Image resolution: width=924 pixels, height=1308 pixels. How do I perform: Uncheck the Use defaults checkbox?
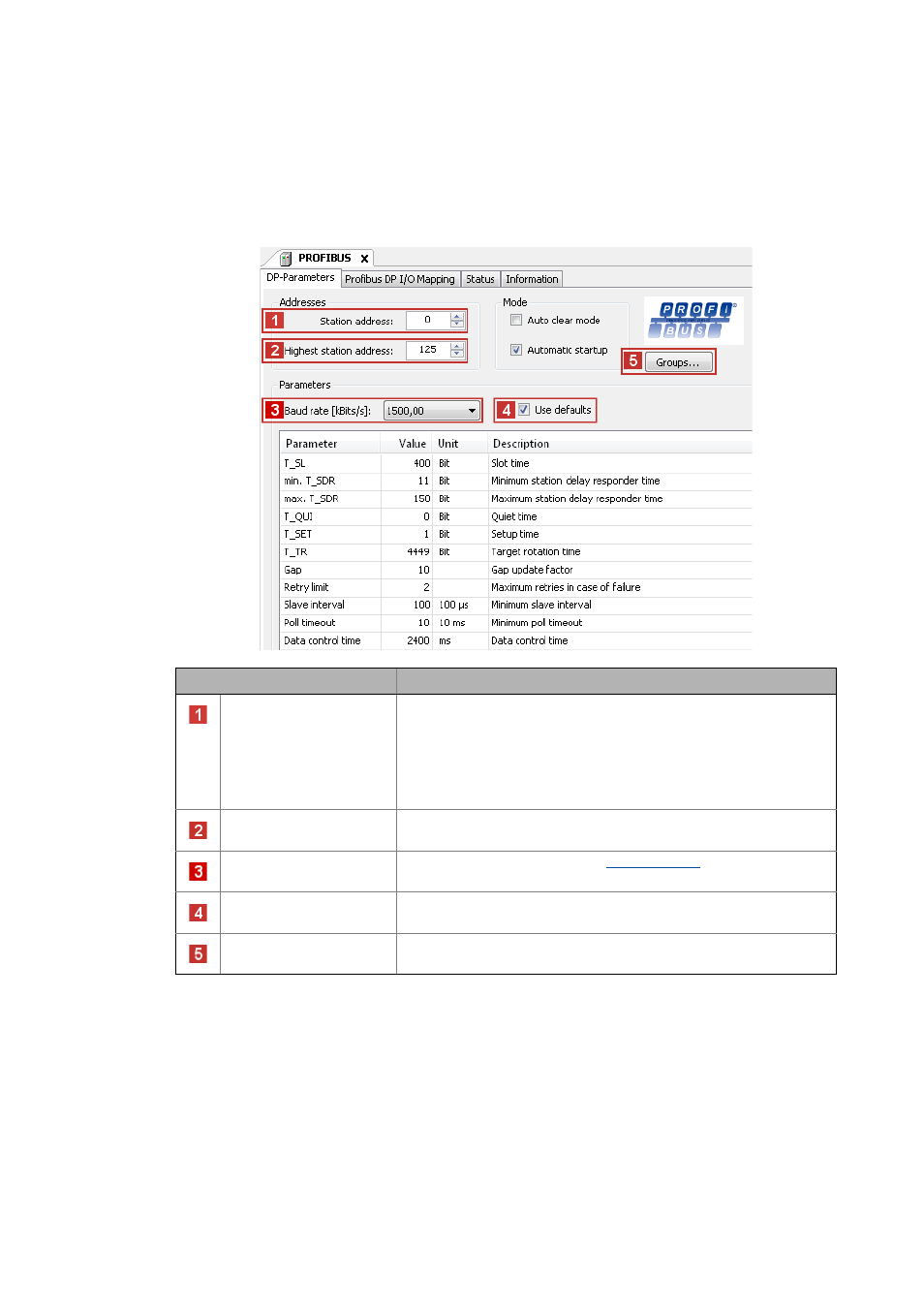[524, 410]
